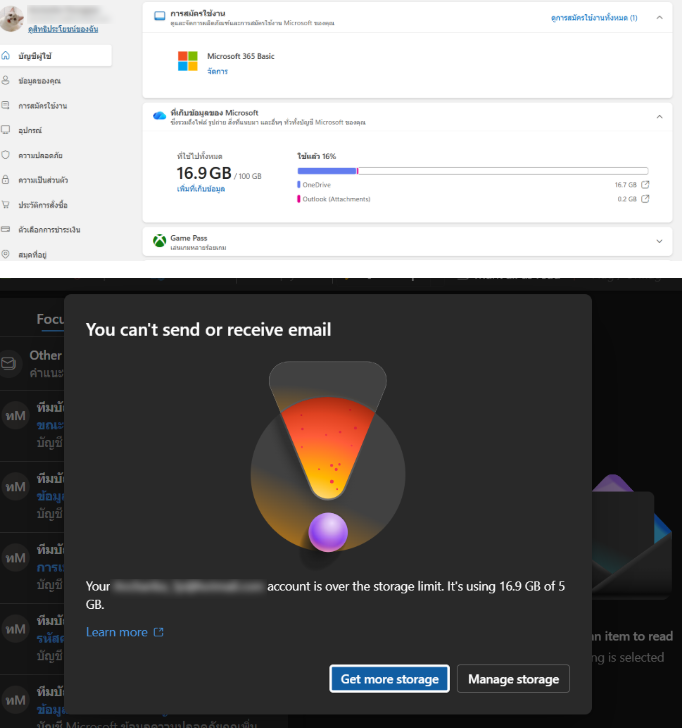The image size is (682, 728).
Task: Click the security shield icon in the sidebar
Action: pos(6,155)
